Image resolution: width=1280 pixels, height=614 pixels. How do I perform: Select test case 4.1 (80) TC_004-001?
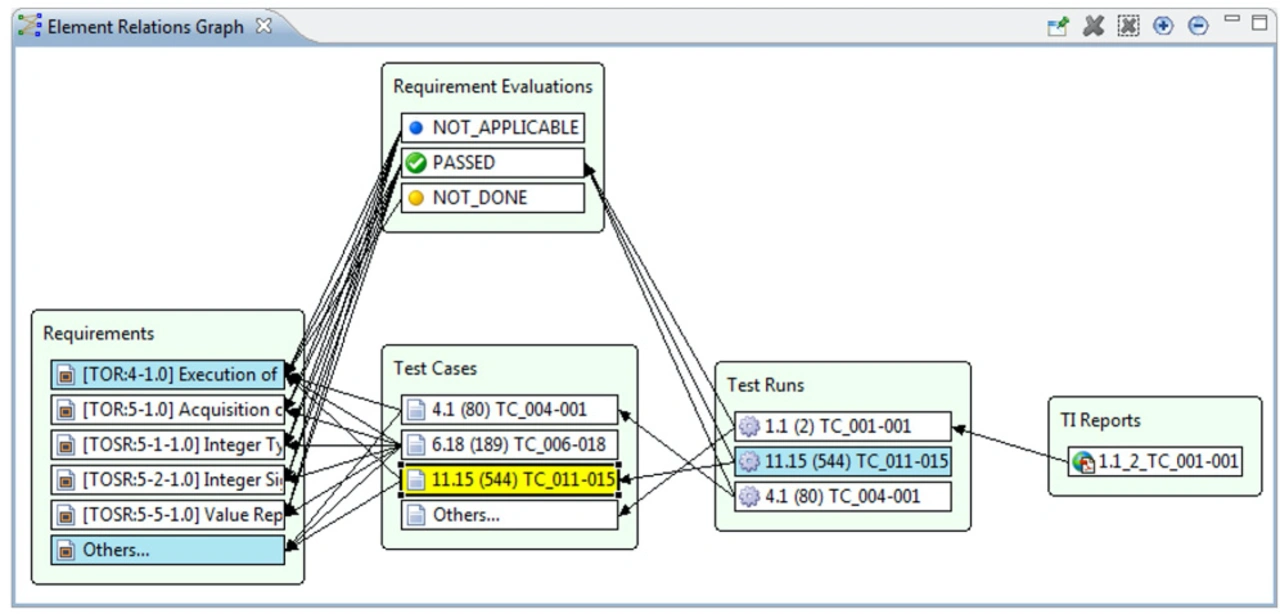[510, 410]
